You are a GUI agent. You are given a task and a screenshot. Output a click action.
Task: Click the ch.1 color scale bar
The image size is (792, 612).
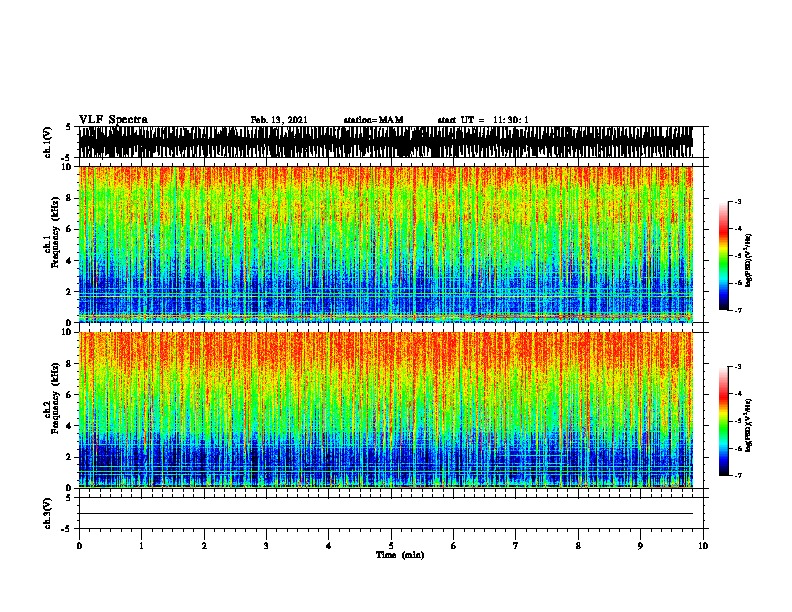[724, 256]
